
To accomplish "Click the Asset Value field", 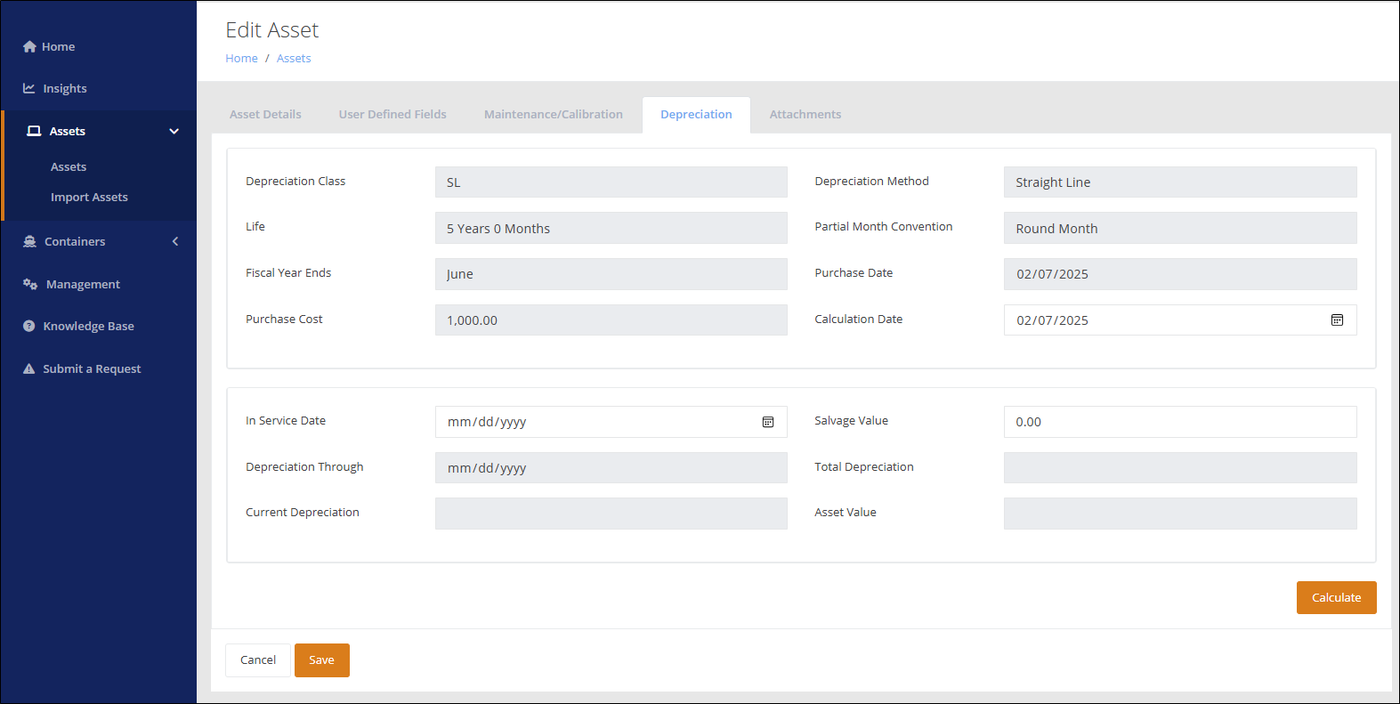I will [1180, 513].
